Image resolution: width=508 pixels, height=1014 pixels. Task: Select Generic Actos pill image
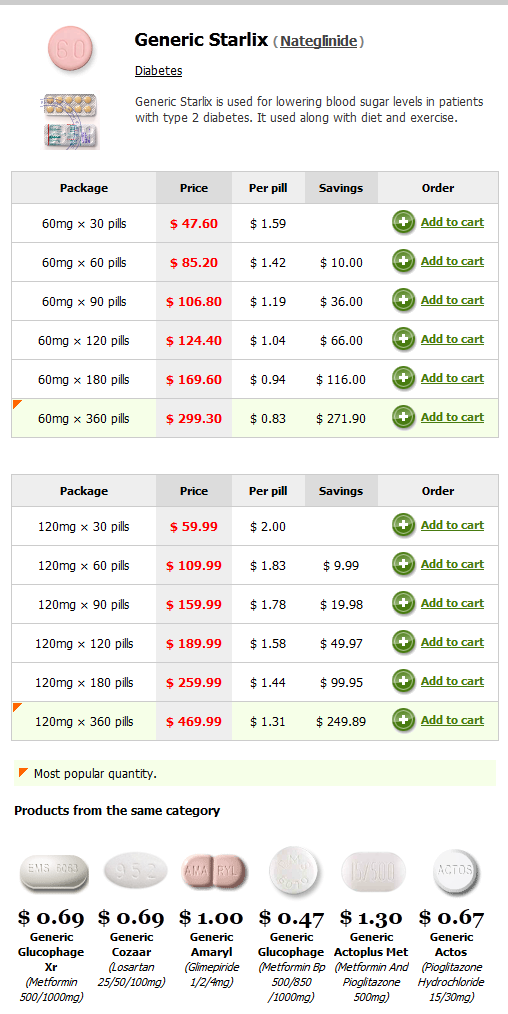pyautogui.click(x=454, y=872)
